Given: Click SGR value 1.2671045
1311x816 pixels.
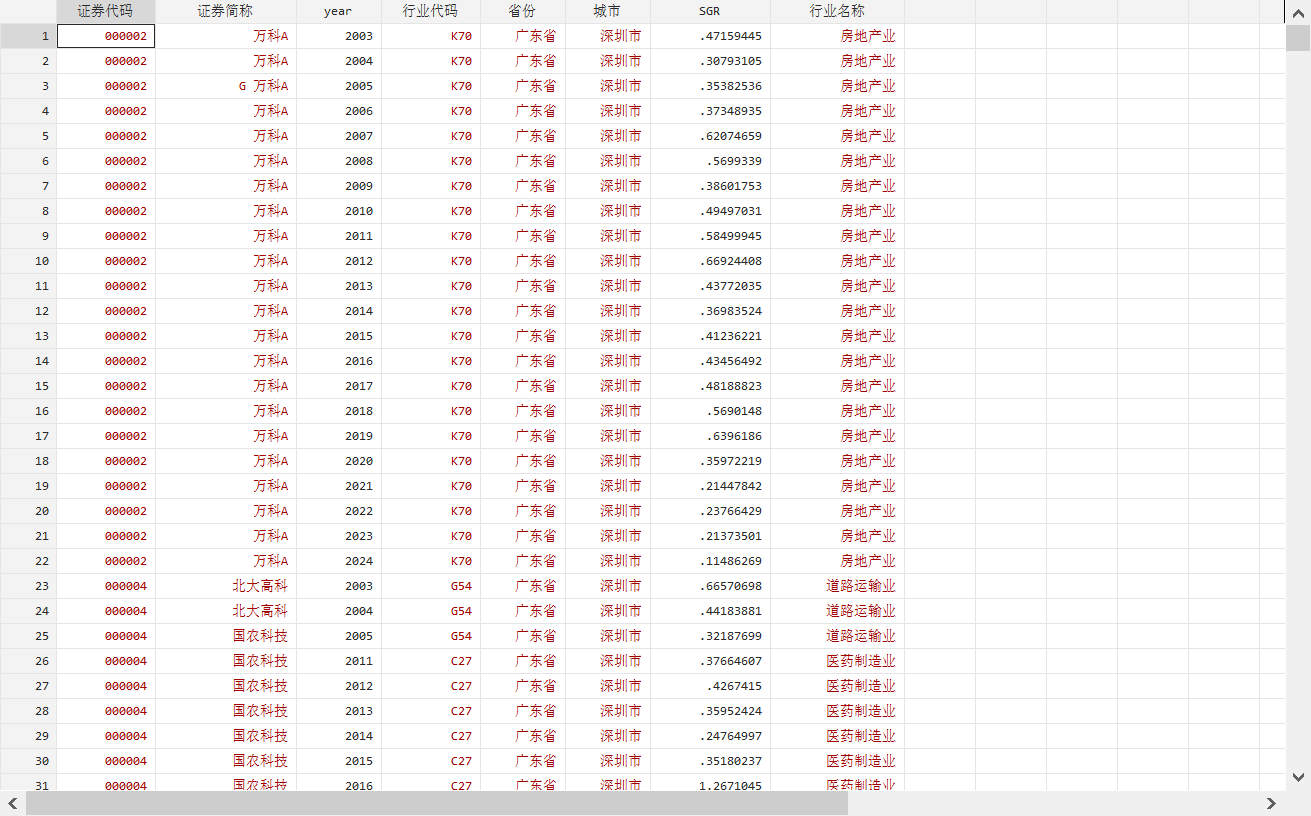Looking at the screenshot, I should tap(710, 783).
